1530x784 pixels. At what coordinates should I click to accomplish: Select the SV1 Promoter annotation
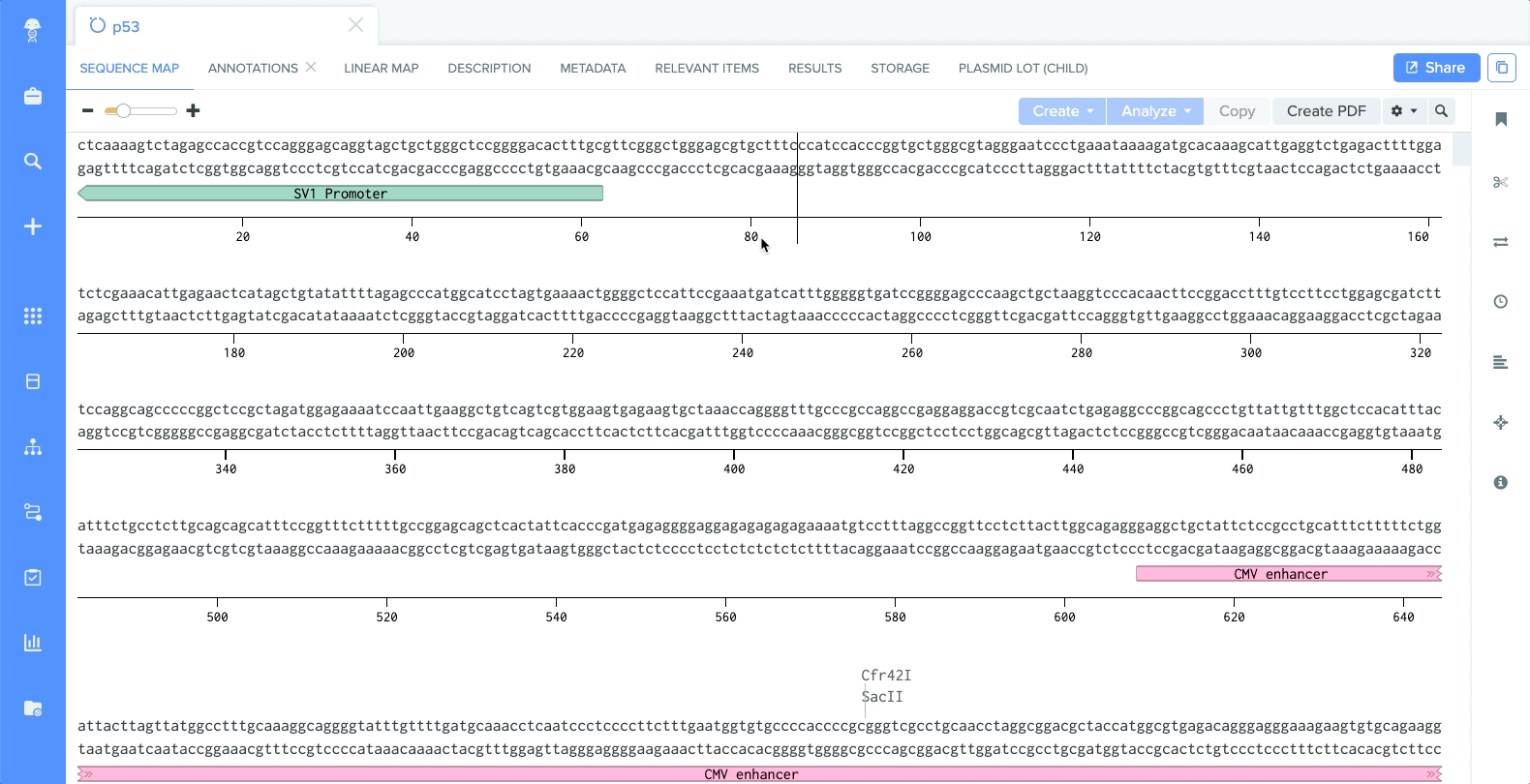coord(340,194)
